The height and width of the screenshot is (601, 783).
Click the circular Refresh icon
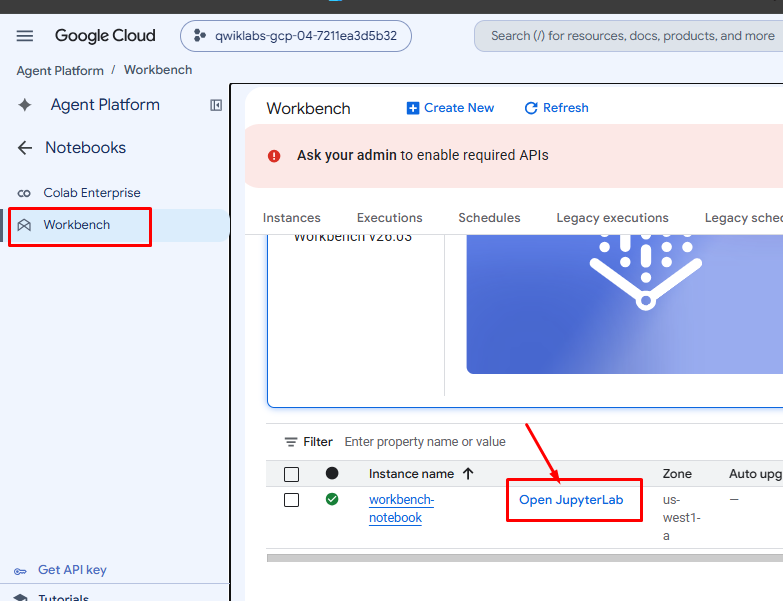coord(531,108)
